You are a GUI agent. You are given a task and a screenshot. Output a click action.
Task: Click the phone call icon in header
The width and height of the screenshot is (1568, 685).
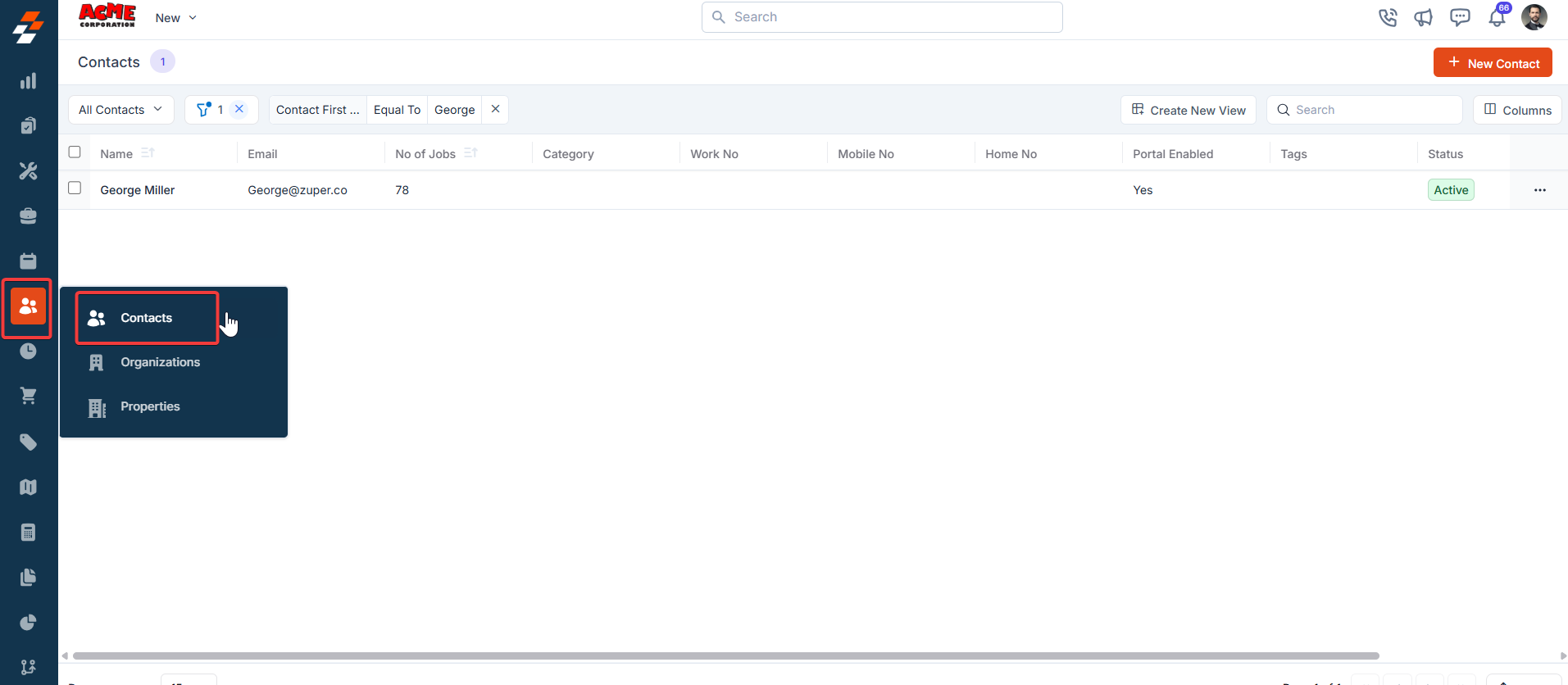click(1388, 17)
